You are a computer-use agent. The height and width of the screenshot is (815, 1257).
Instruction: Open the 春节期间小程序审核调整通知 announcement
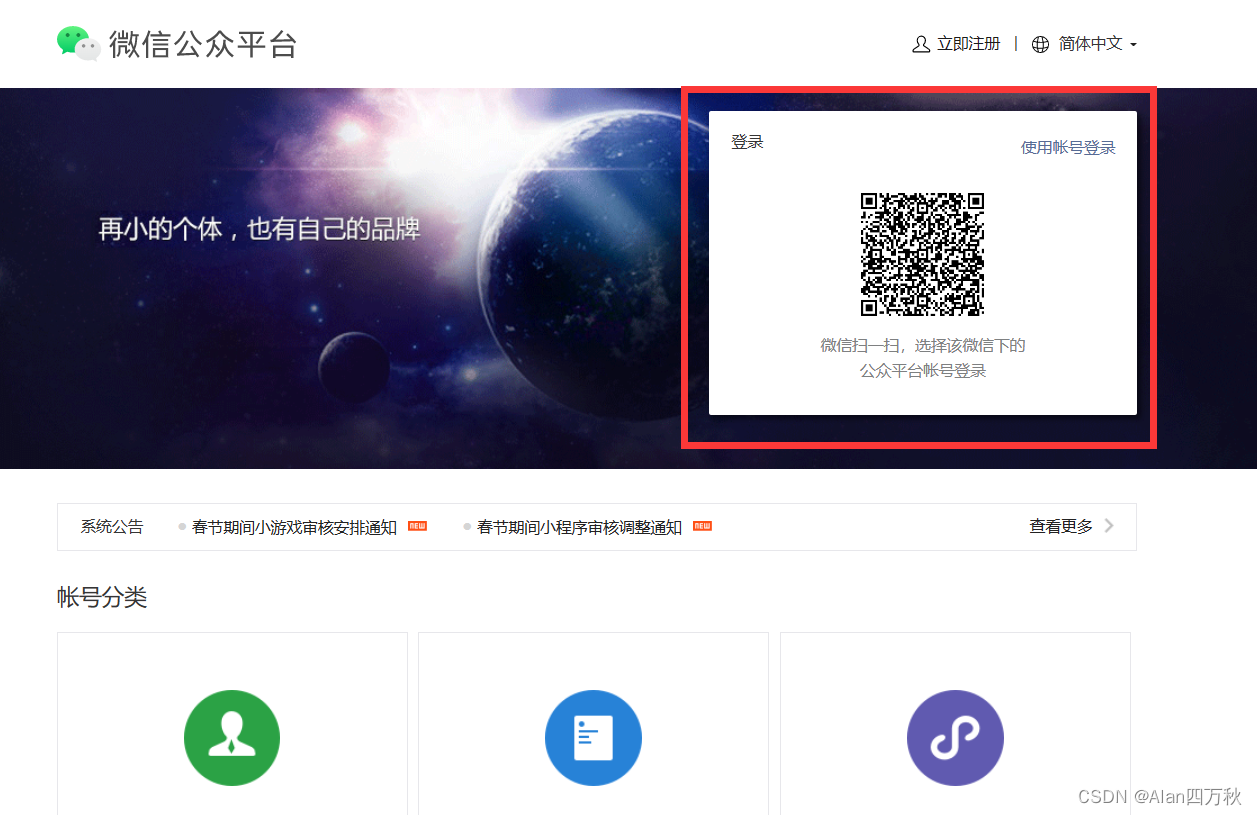coord(579,527)
